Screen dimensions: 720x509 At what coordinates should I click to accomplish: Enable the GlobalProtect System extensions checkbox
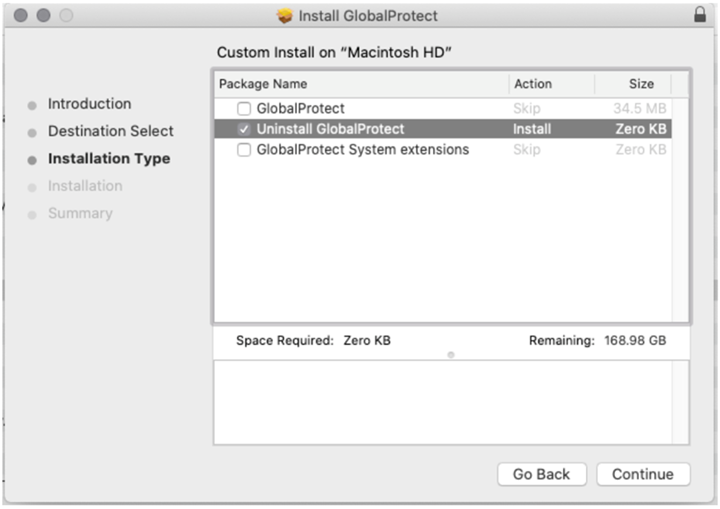click(x=244, y=150)
